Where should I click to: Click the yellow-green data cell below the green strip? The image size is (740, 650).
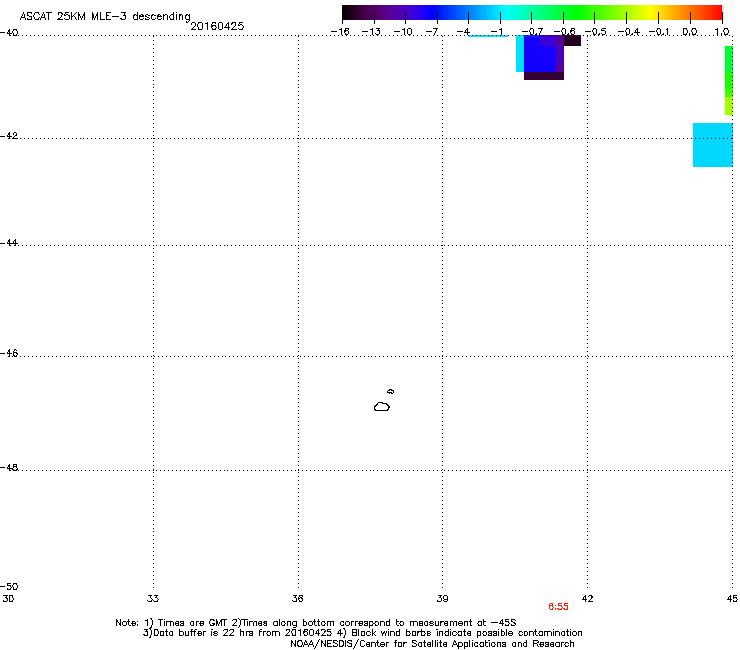pyautogui.click(x=729, y=106)
